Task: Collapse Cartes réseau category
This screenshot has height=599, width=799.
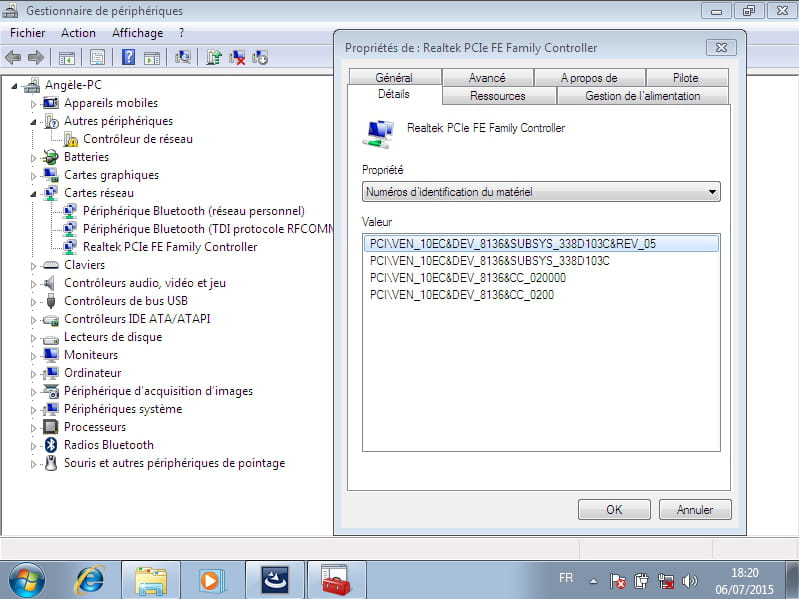Action: point(34,194)
